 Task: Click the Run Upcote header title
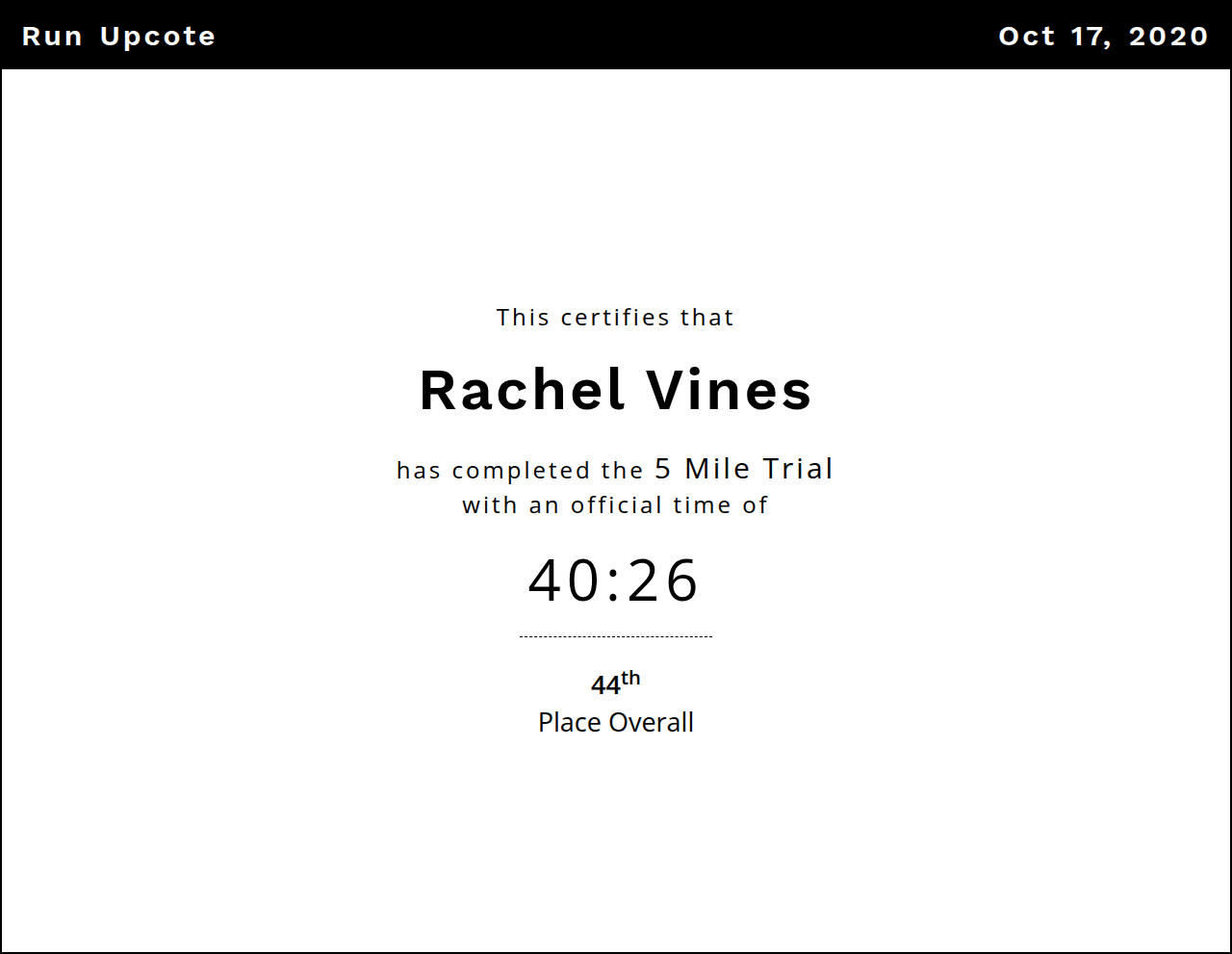point(118,37)
